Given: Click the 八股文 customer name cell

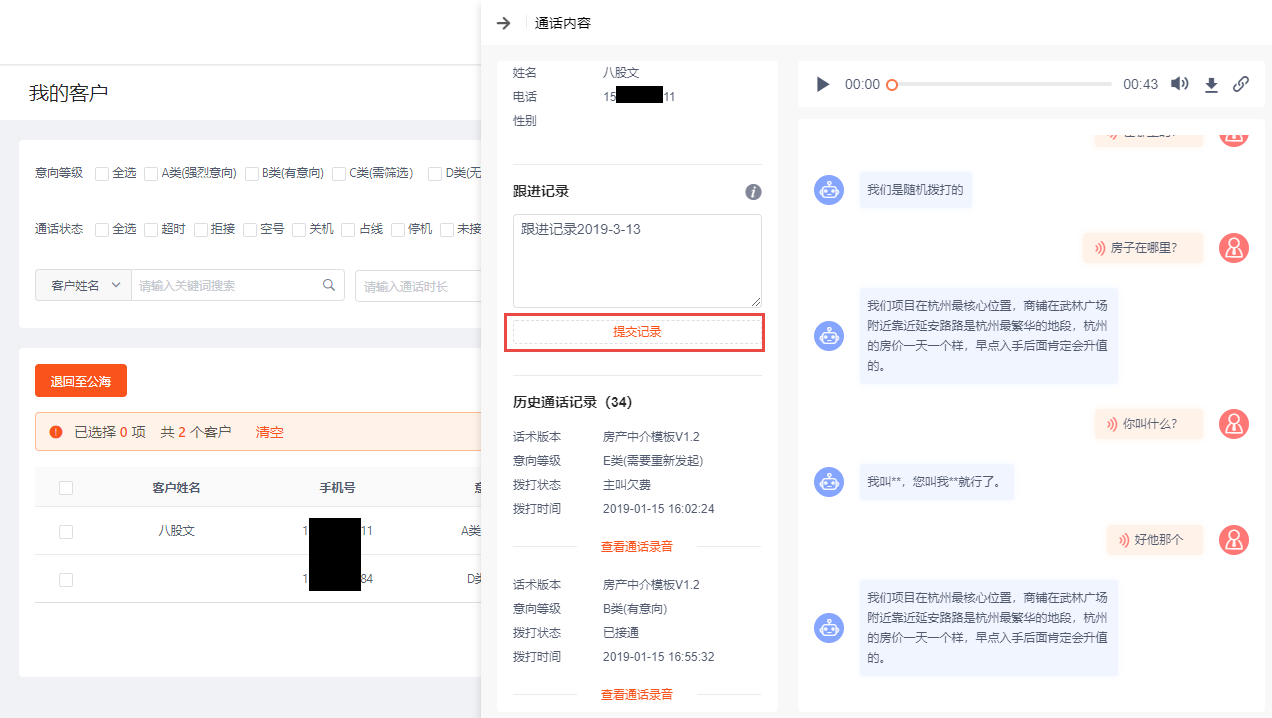Looking at the screenshot, I should pos(177,531).
